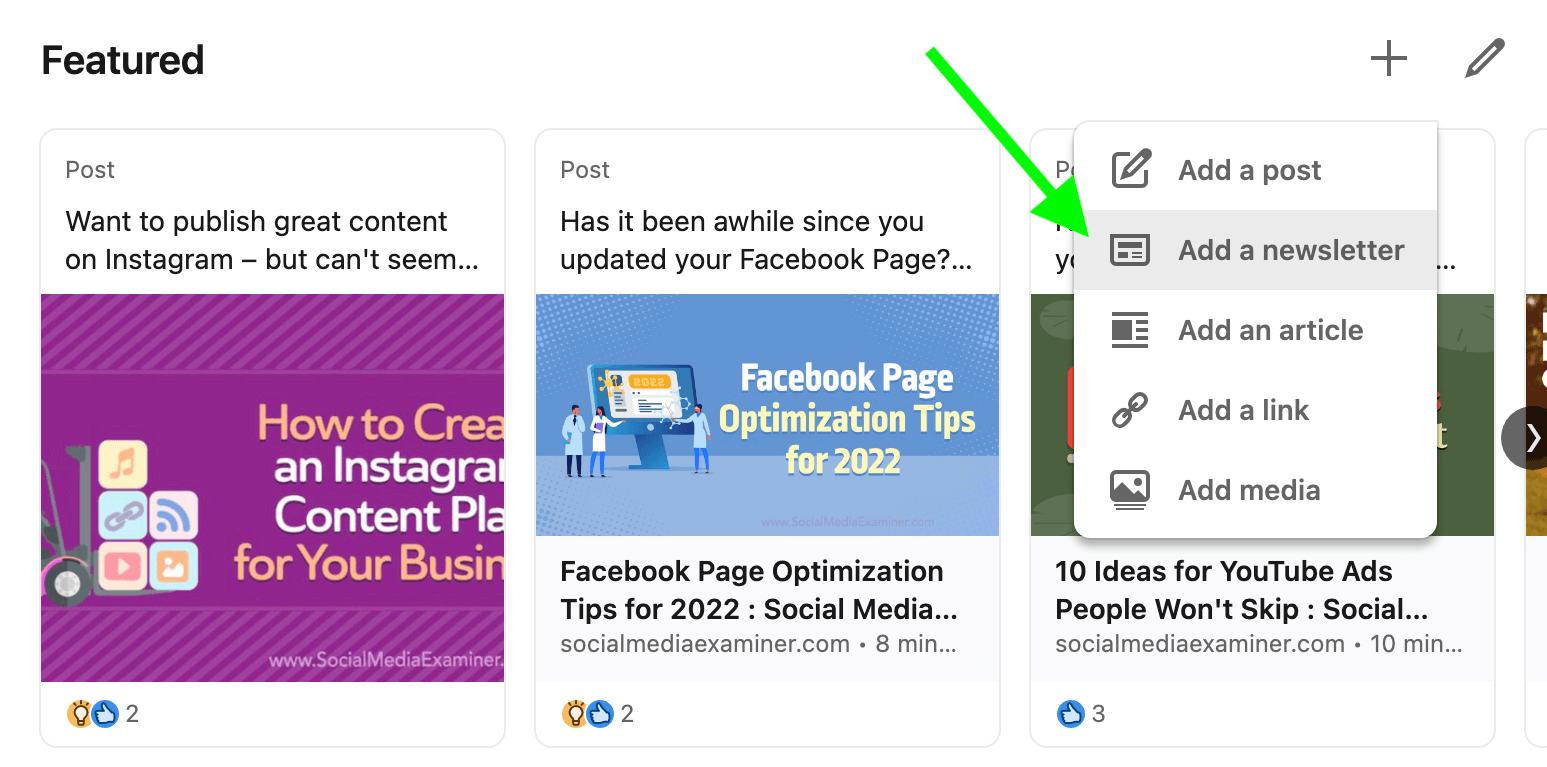Click the Facebook Page Optimization Tips thumbnail
Image resolution: width=1547 pixels, height=767 pixels.
tap(767, 414)
